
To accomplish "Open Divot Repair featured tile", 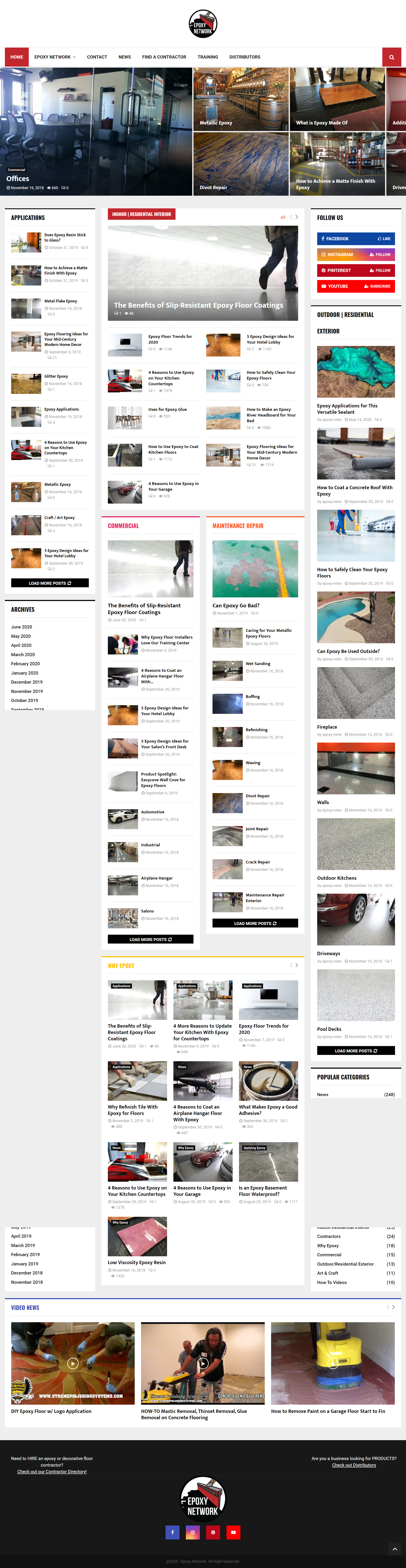I will (x=241, y=164).
